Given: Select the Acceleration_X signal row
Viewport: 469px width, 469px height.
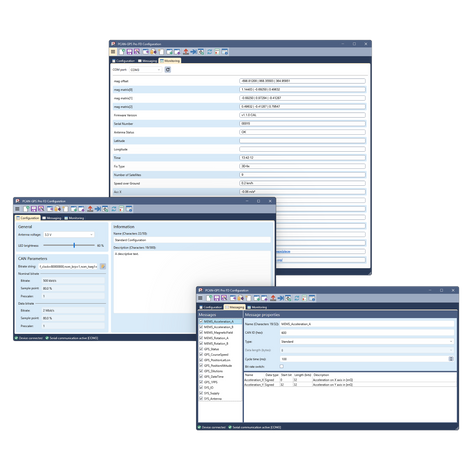Looking at the screenshot, I should click(x=350, y=380).
